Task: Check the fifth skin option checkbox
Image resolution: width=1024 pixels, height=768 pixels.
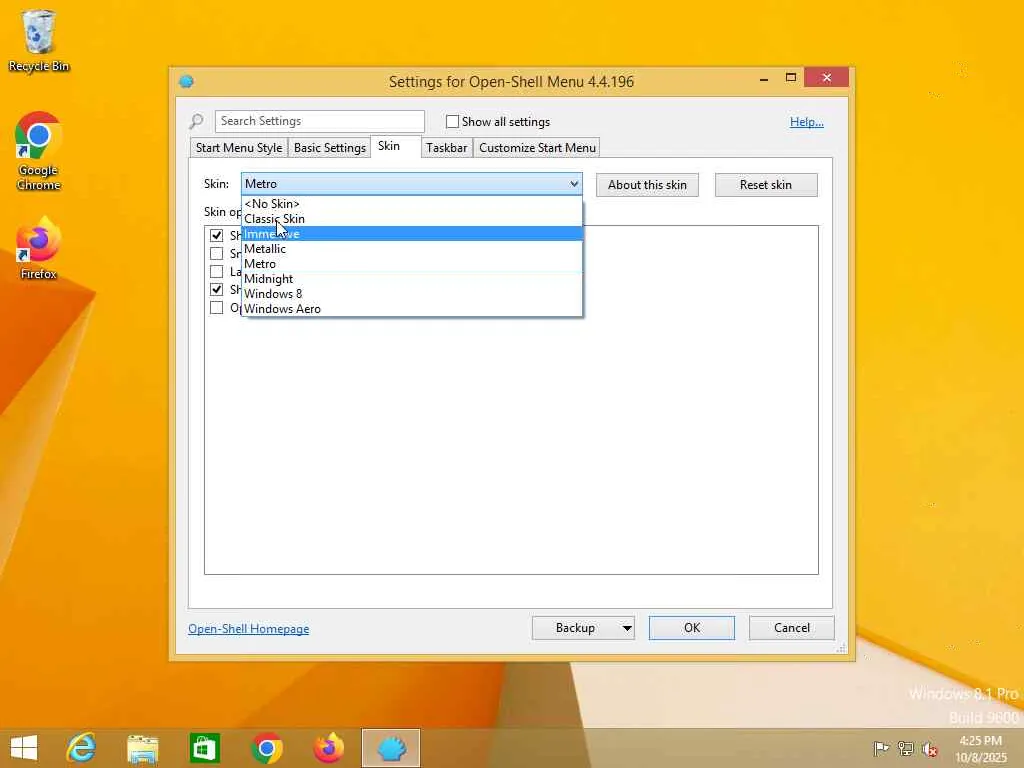Action: tap(216, 307)
